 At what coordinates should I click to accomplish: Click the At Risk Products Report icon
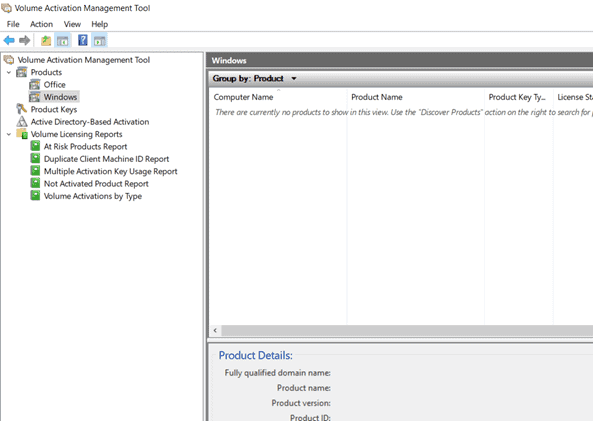(x=35, y=146)
